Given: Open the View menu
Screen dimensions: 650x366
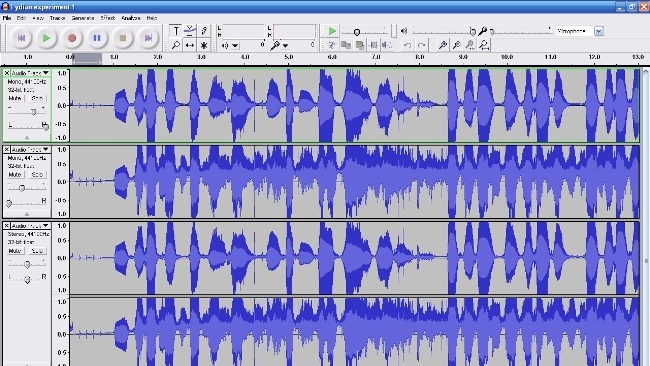Looking at the screenshot, I should tap(38, 18).
